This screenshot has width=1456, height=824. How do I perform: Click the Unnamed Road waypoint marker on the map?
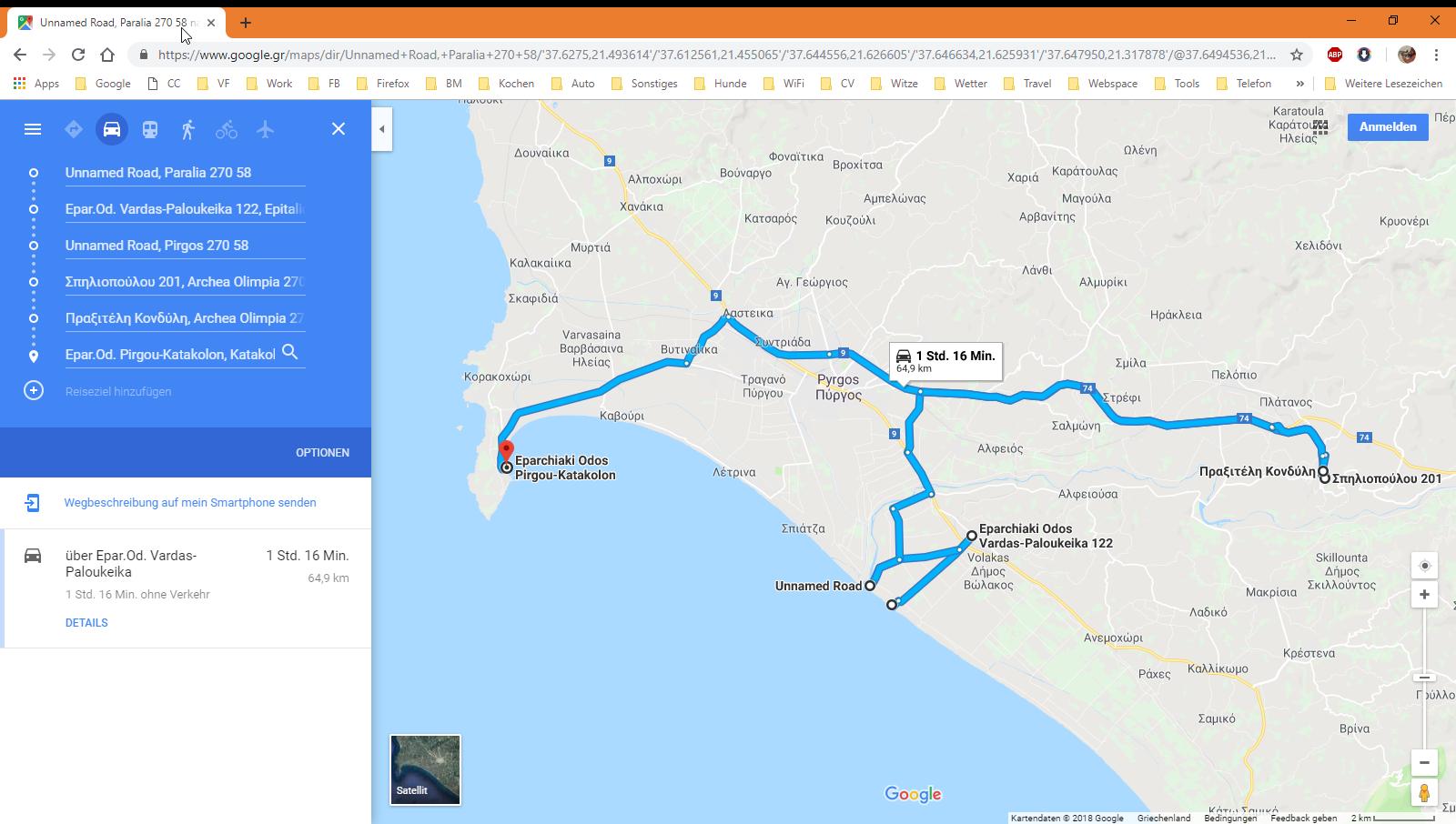pyautogui.click(x=870, y=586)
